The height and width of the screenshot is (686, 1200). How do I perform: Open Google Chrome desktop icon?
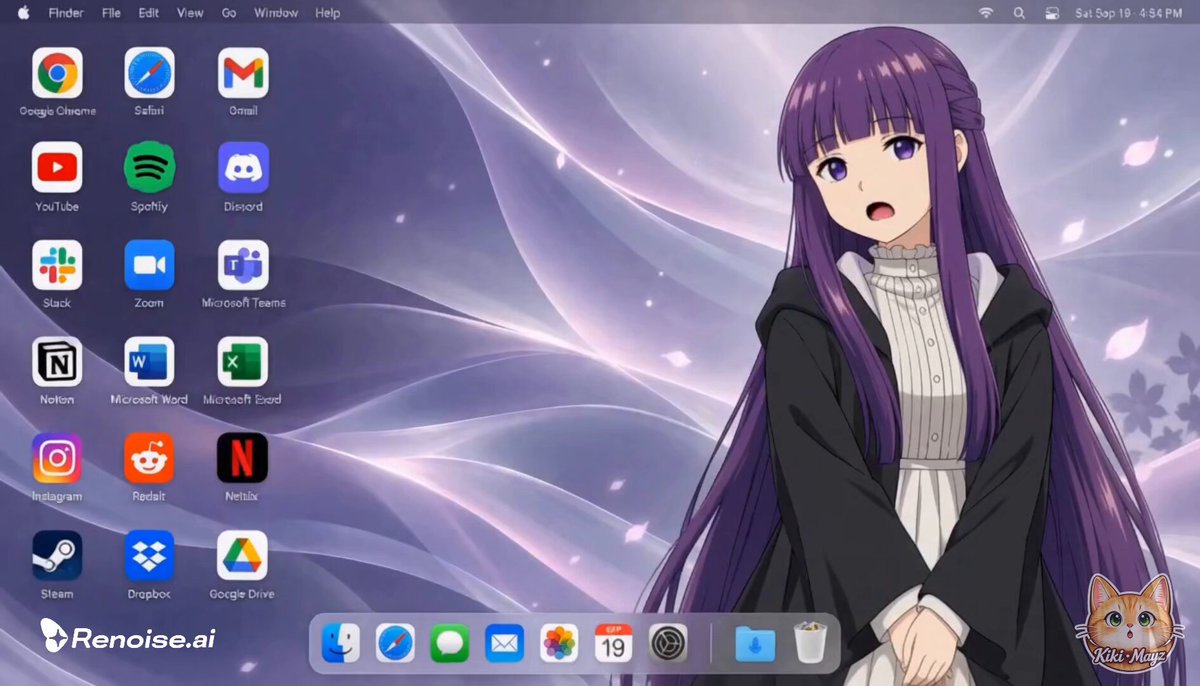tap(57, 72)
